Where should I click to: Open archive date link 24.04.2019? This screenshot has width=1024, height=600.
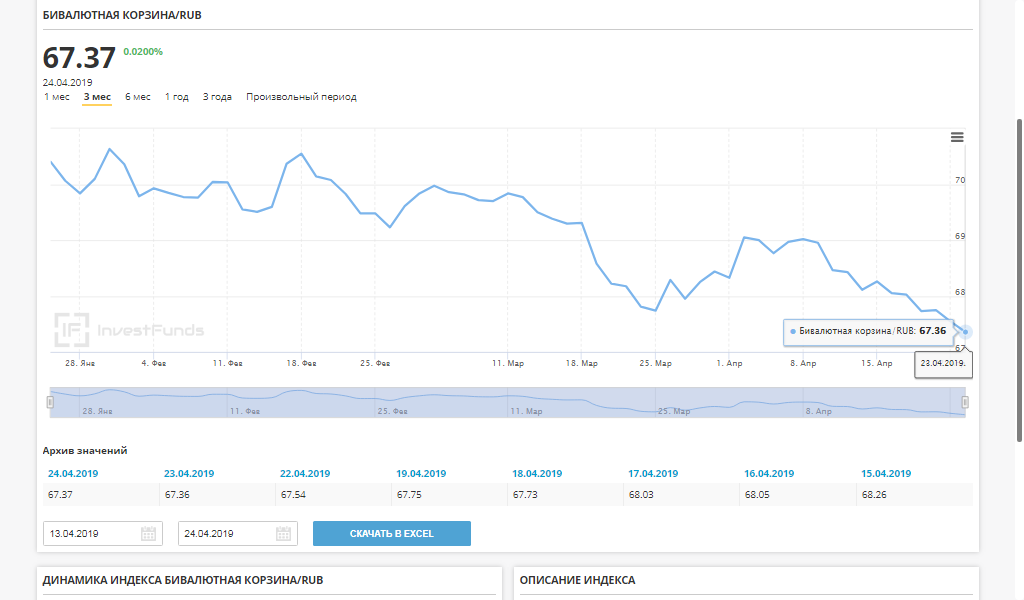tap(72, 473)
